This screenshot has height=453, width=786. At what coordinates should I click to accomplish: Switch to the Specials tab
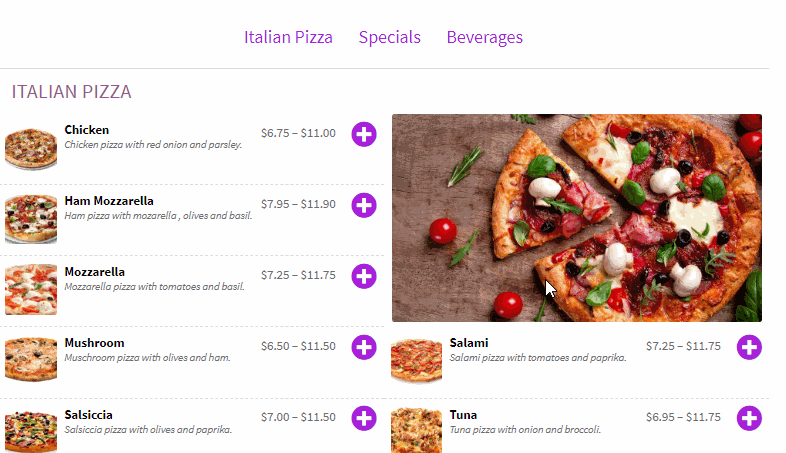[390, 37]
